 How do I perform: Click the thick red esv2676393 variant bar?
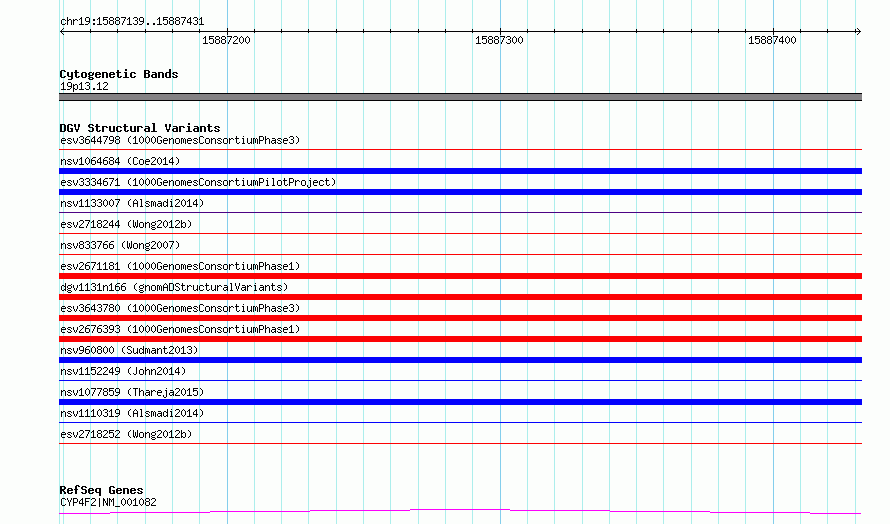coord(460,339)
